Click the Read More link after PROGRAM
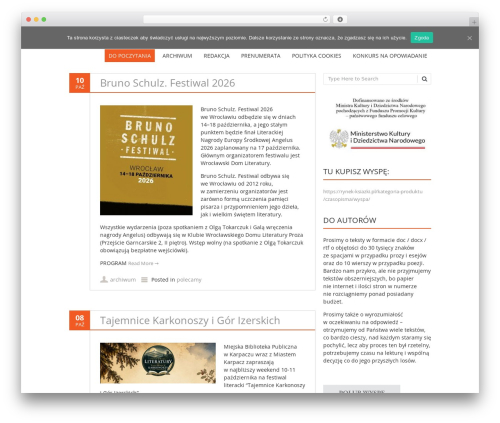This screenshot has width=500, height=423. (x=143, y=263)
